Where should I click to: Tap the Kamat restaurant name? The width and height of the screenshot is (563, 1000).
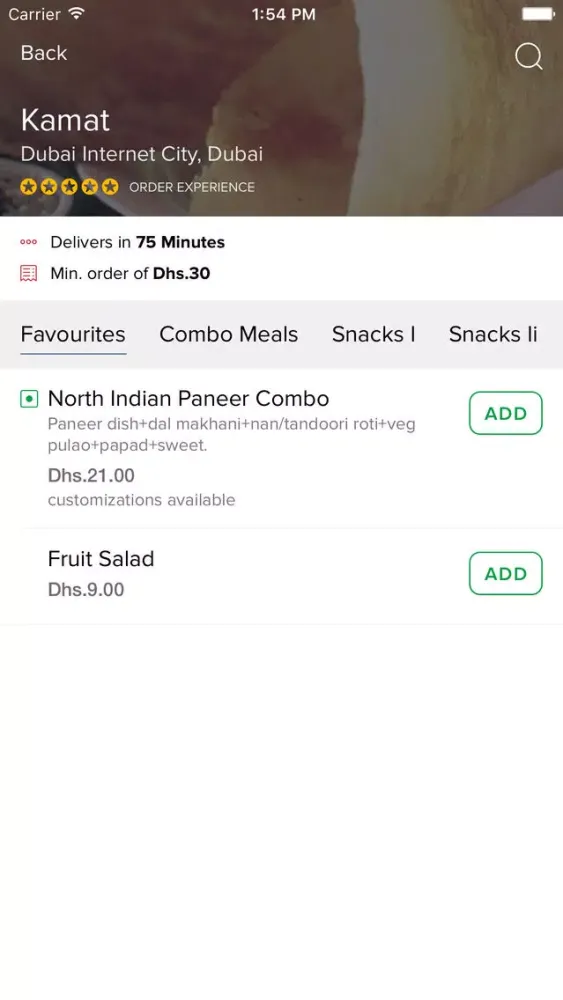(x=66, y=120)
